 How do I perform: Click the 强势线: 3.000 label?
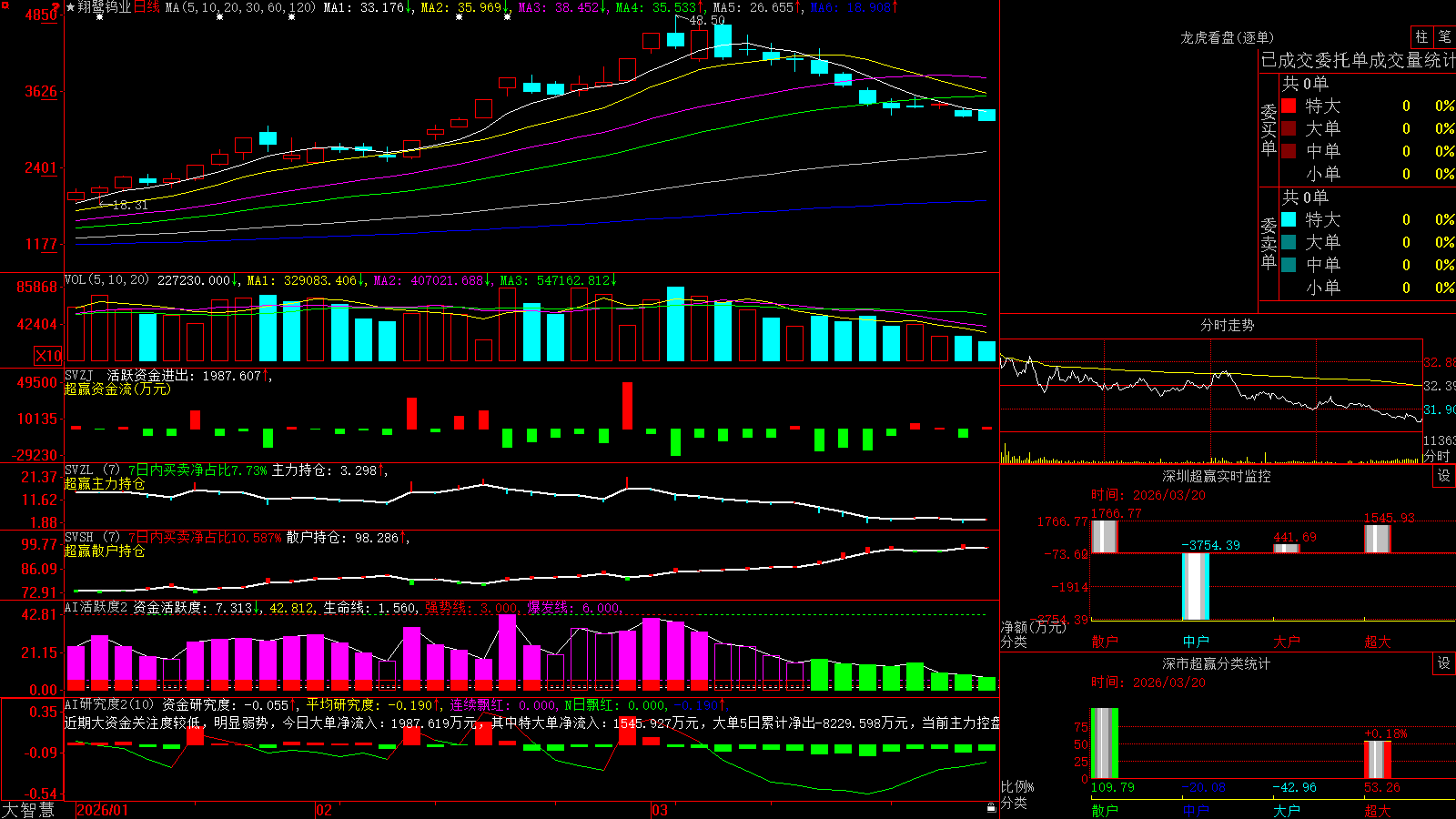point(473,607)
